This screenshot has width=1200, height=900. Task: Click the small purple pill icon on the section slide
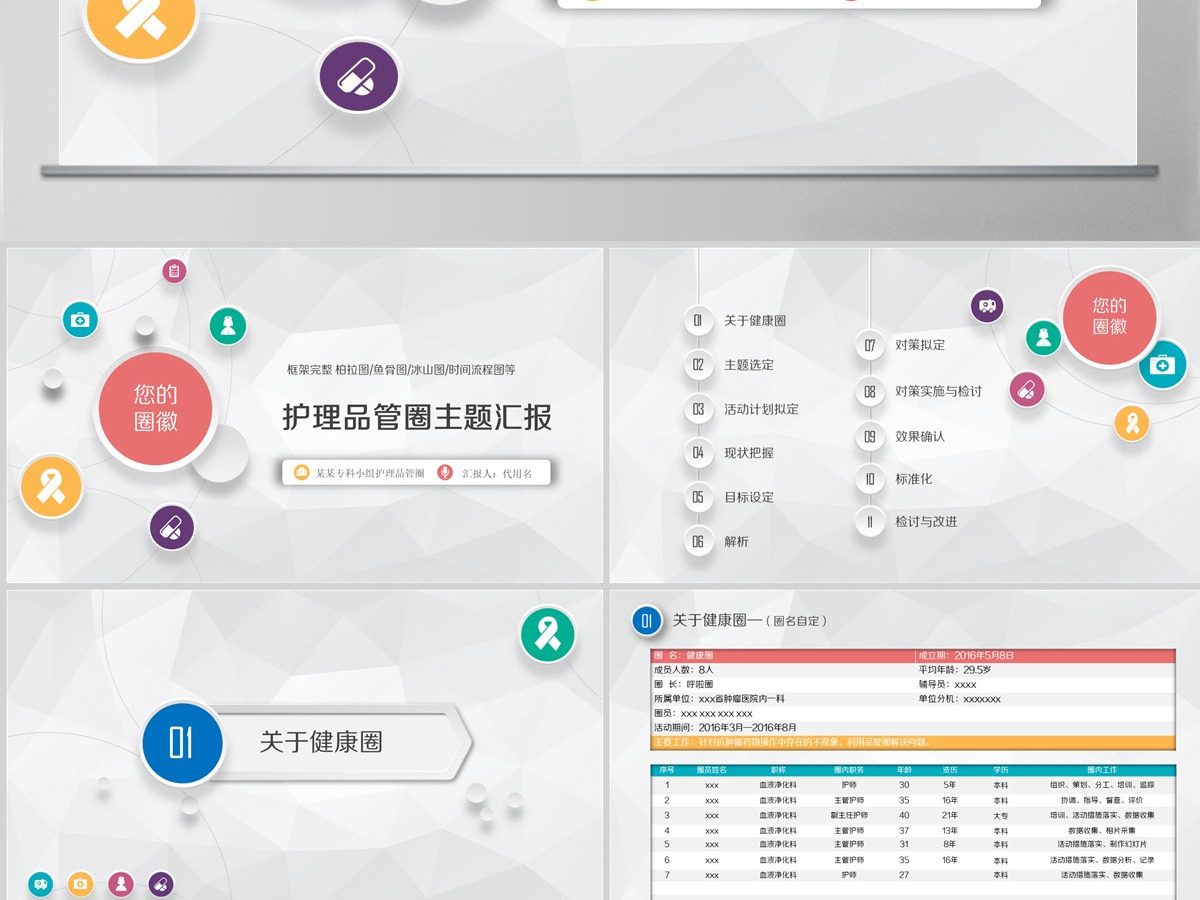pyautogui.click(x=161, y=883)
